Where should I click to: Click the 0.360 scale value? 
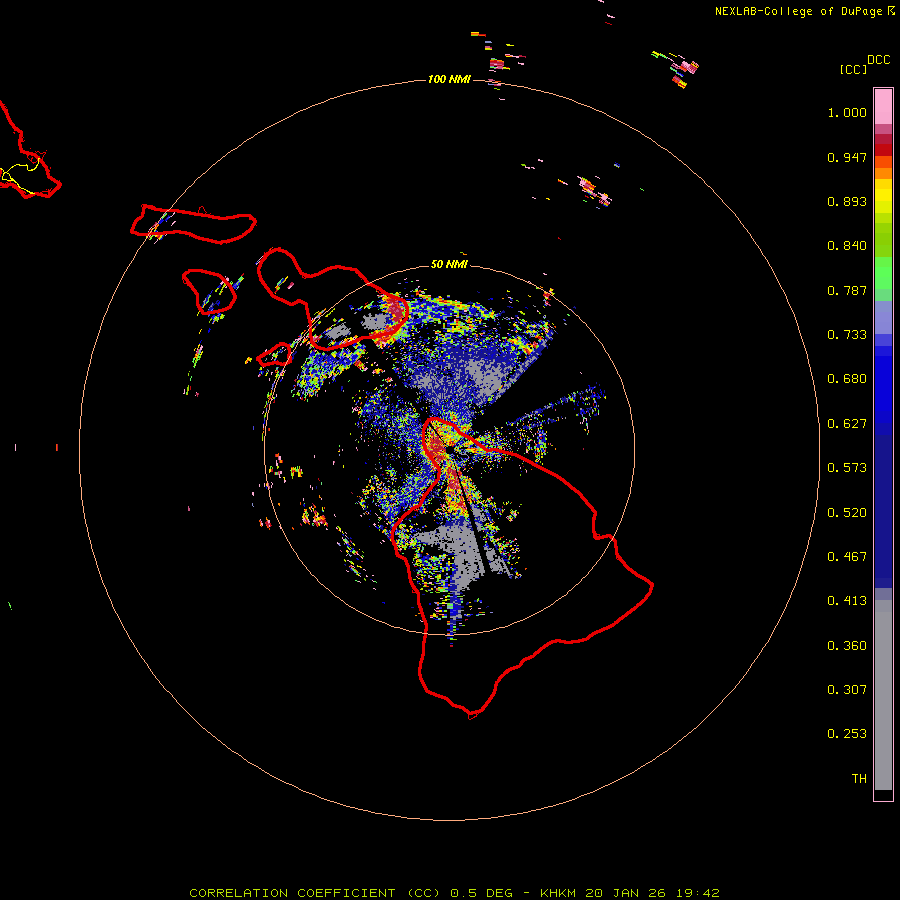point(847,646)
